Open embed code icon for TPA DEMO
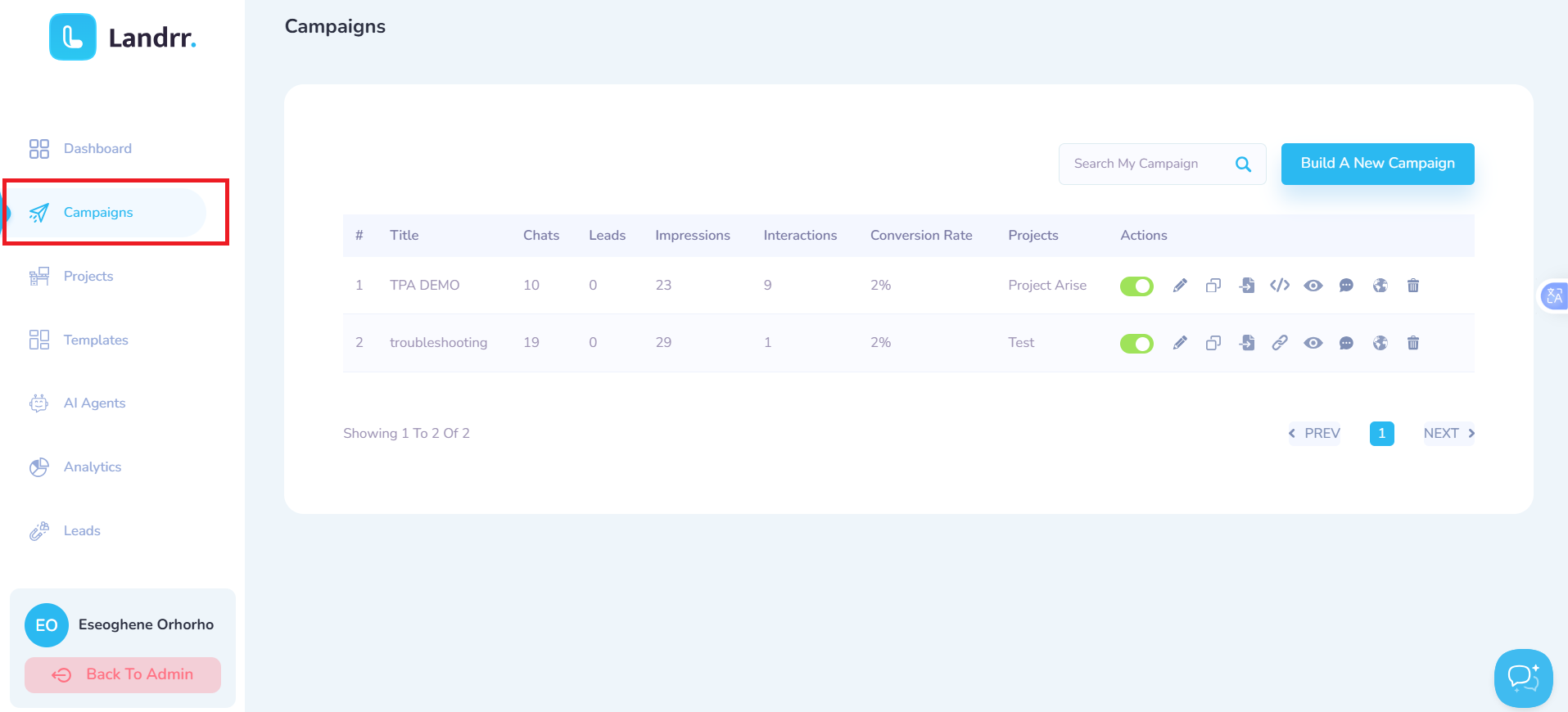This screenshot has height=712, width=1568. (x=1280, y=286)
